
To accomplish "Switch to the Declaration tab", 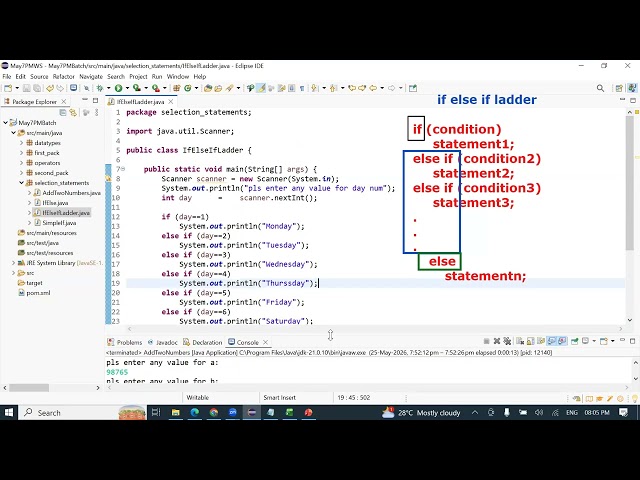I will point(203,342).
